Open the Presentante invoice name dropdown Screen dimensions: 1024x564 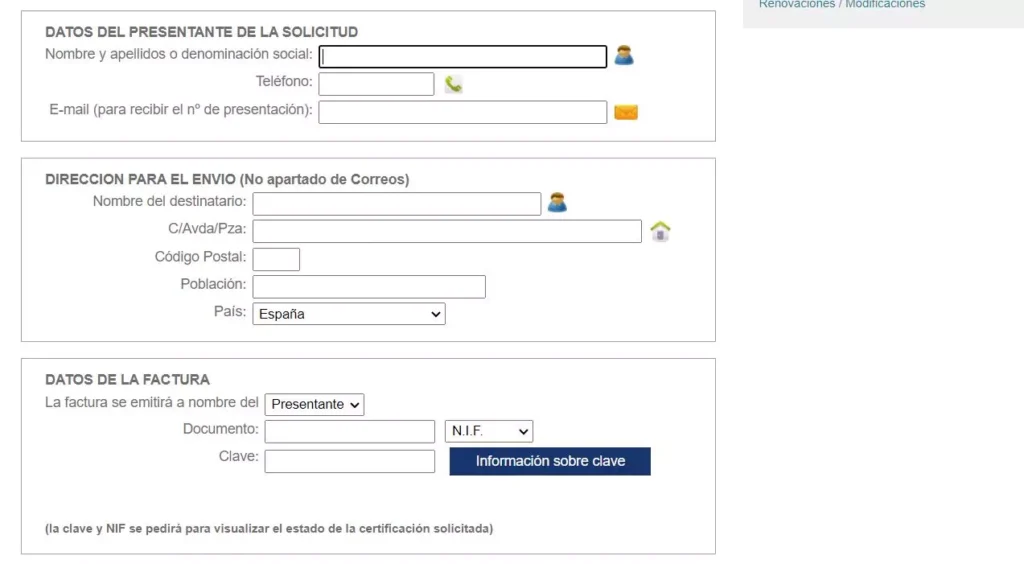[314, 405]
